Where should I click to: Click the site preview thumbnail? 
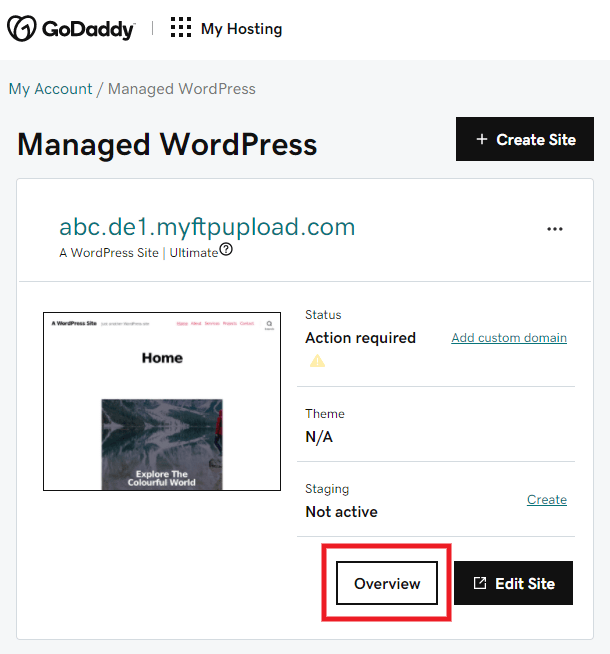tap(162, 401)
